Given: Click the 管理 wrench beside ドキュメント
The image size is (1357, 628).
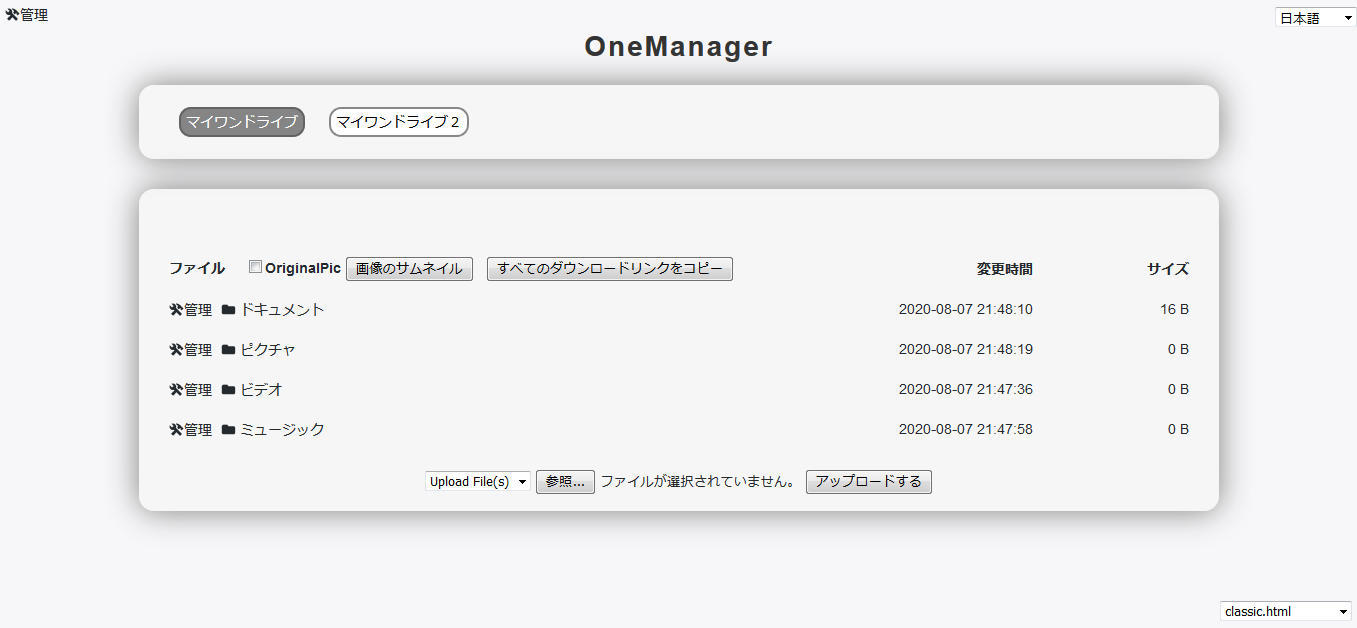Looking at the screenshot, I should (191, 310).
